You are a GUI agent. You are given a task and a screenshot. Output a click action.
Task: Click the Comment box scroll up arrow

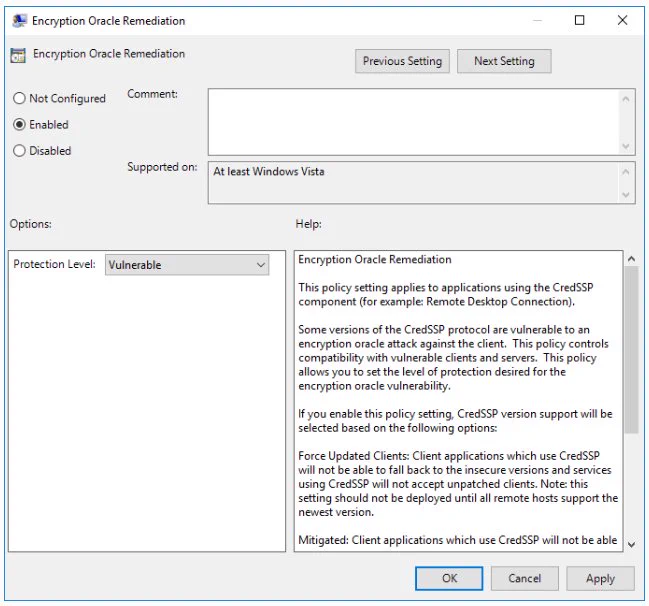[626, 99]
